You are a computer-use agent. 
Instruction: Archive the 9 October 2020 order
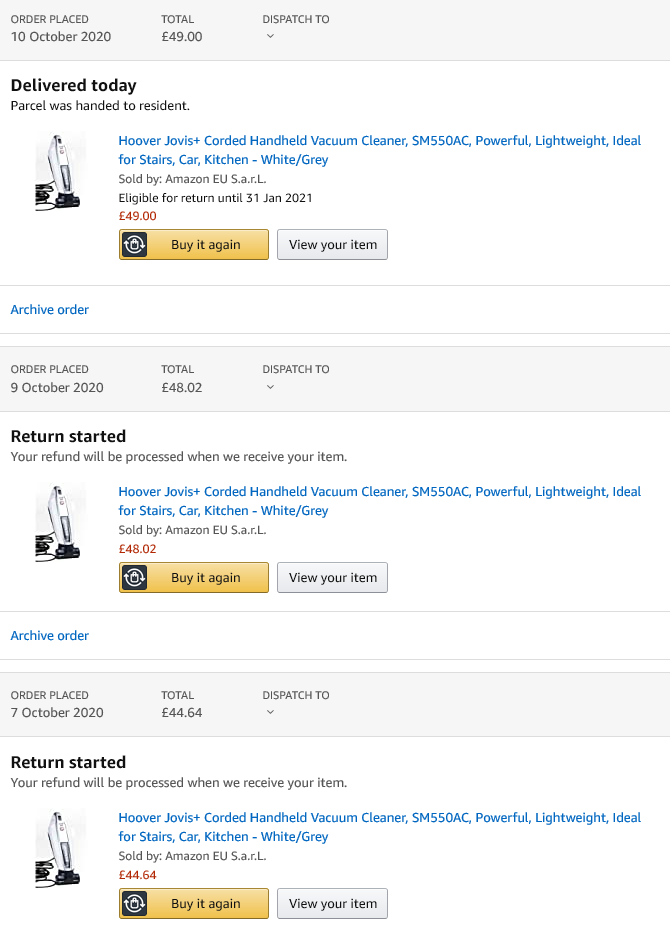pos(50,636)
